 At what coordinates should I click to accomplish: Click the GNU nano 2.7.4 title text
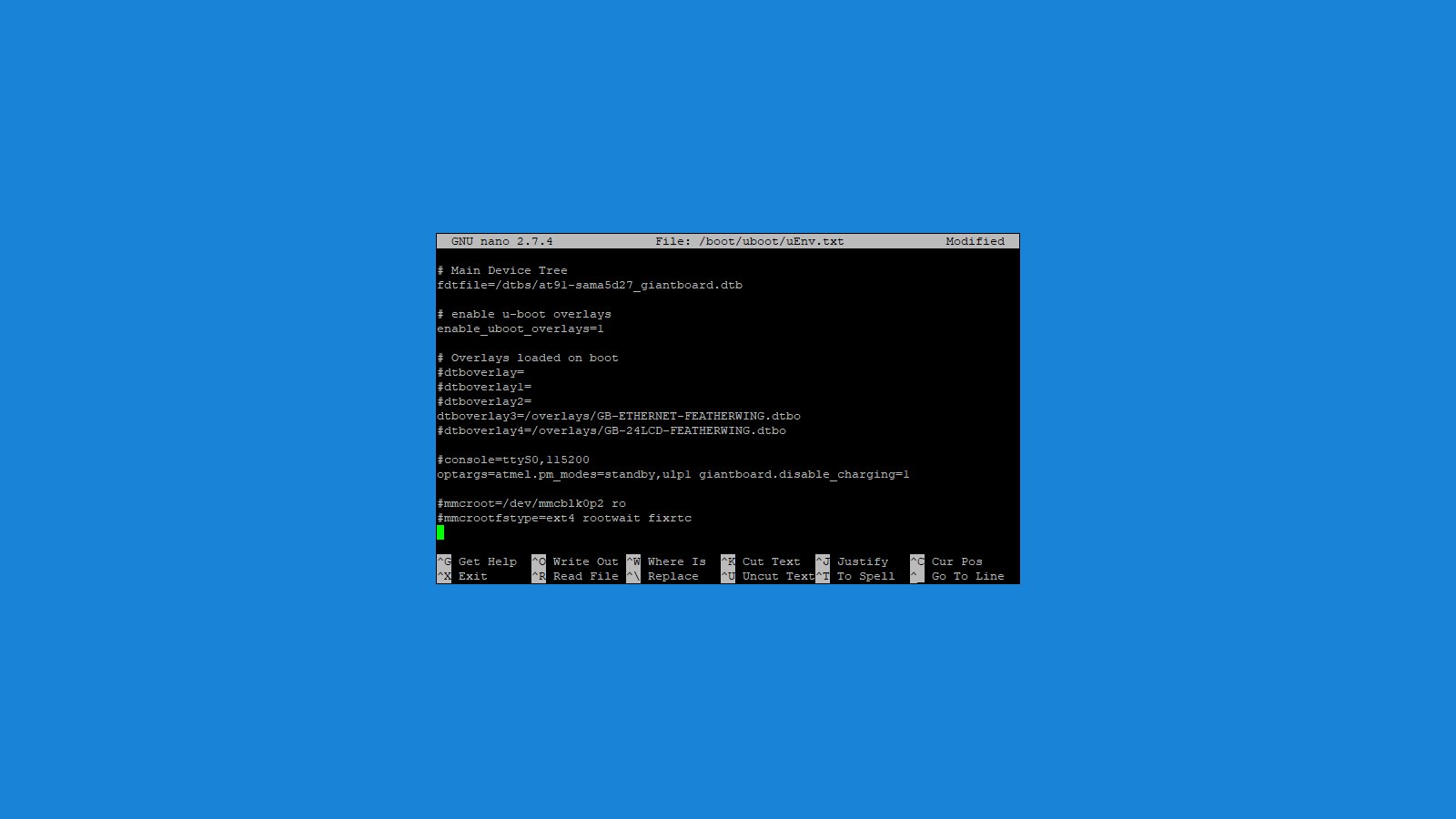coord(502,241)
